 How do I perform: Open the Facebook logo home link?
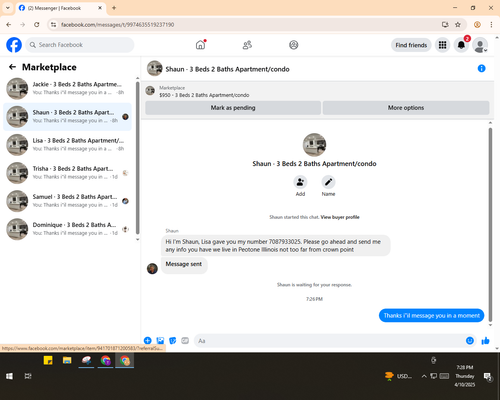(x=14, y=45)
